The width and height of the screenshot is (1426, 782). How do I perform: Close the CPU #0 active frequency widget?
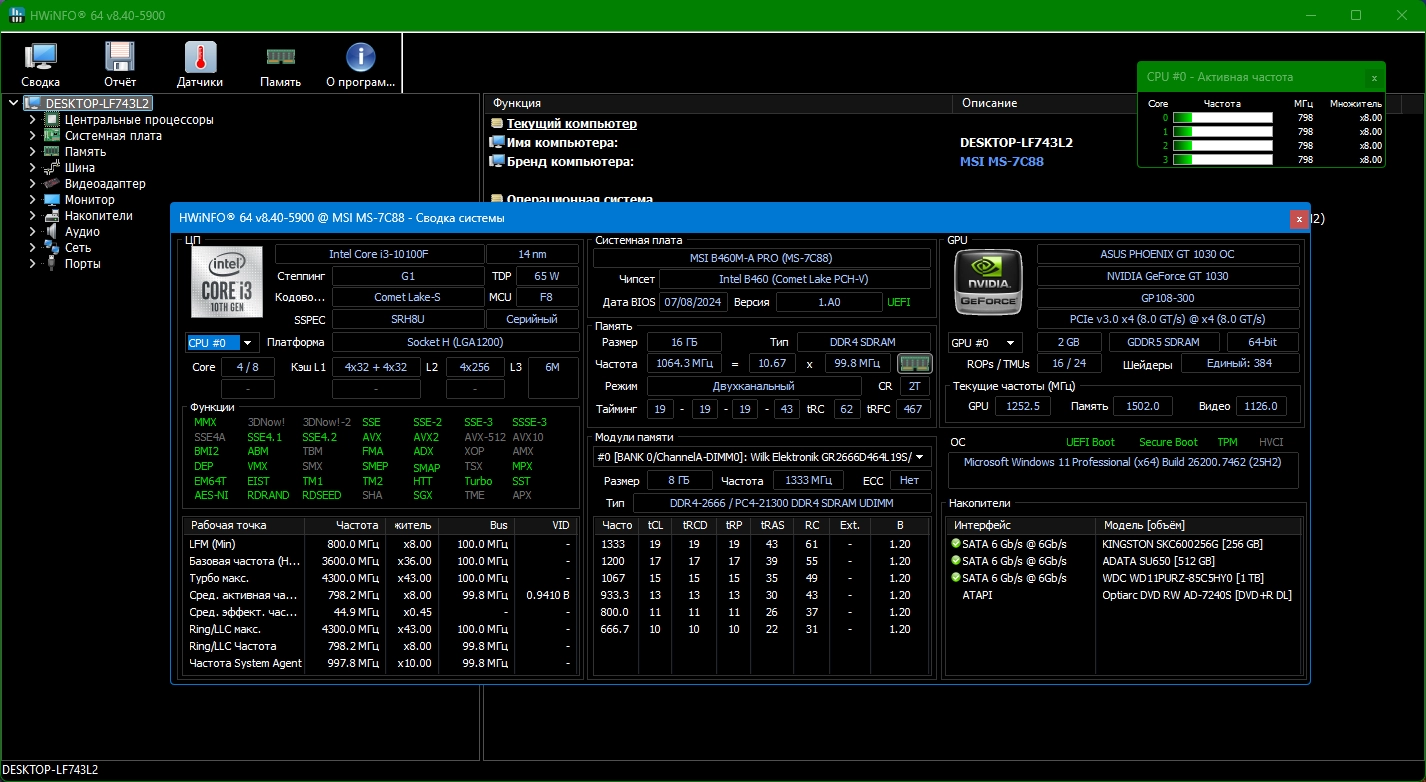click(1374, 77)
